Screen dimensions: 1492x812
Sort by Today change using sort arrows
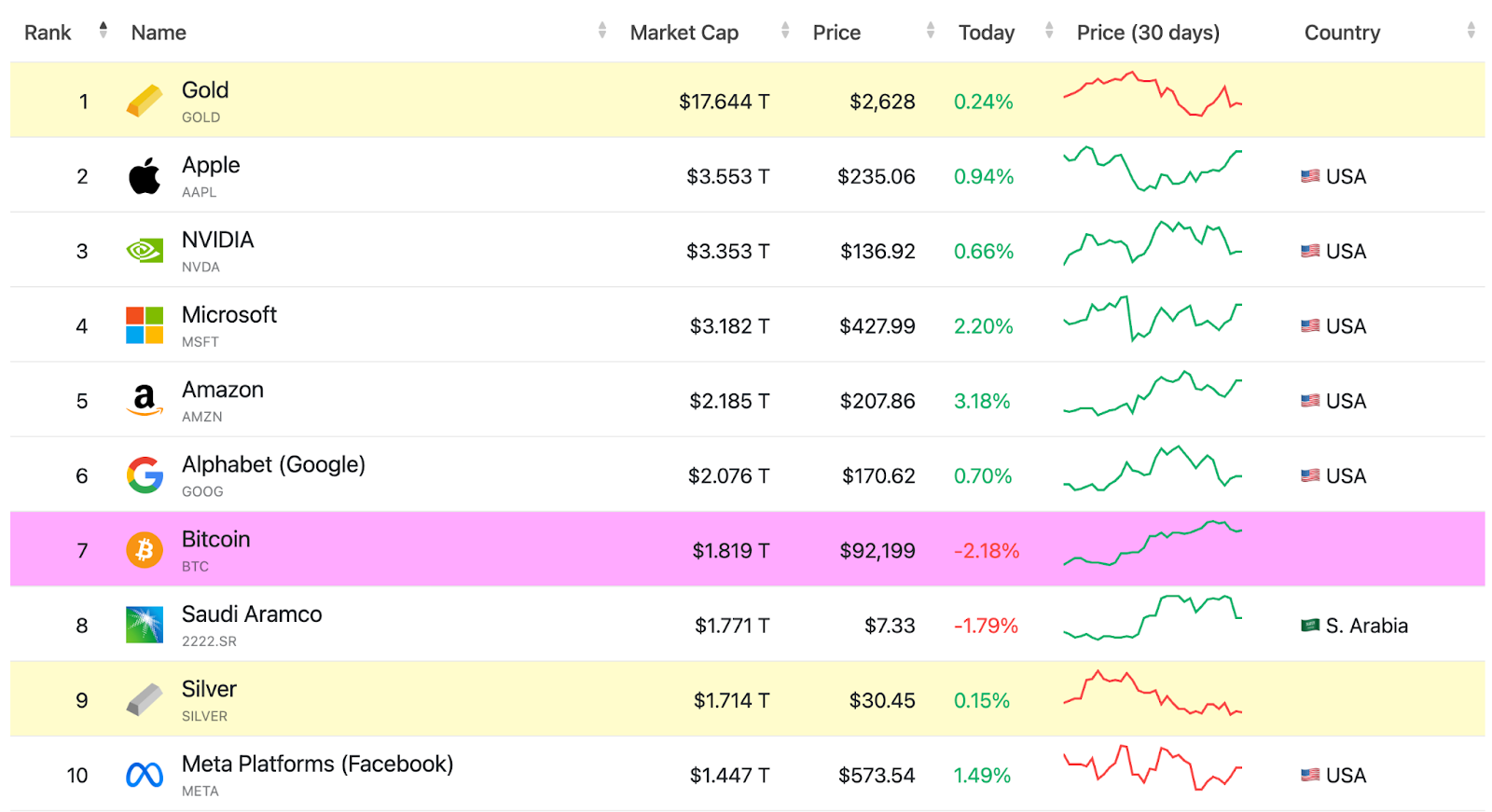(x=1049, y=31)
